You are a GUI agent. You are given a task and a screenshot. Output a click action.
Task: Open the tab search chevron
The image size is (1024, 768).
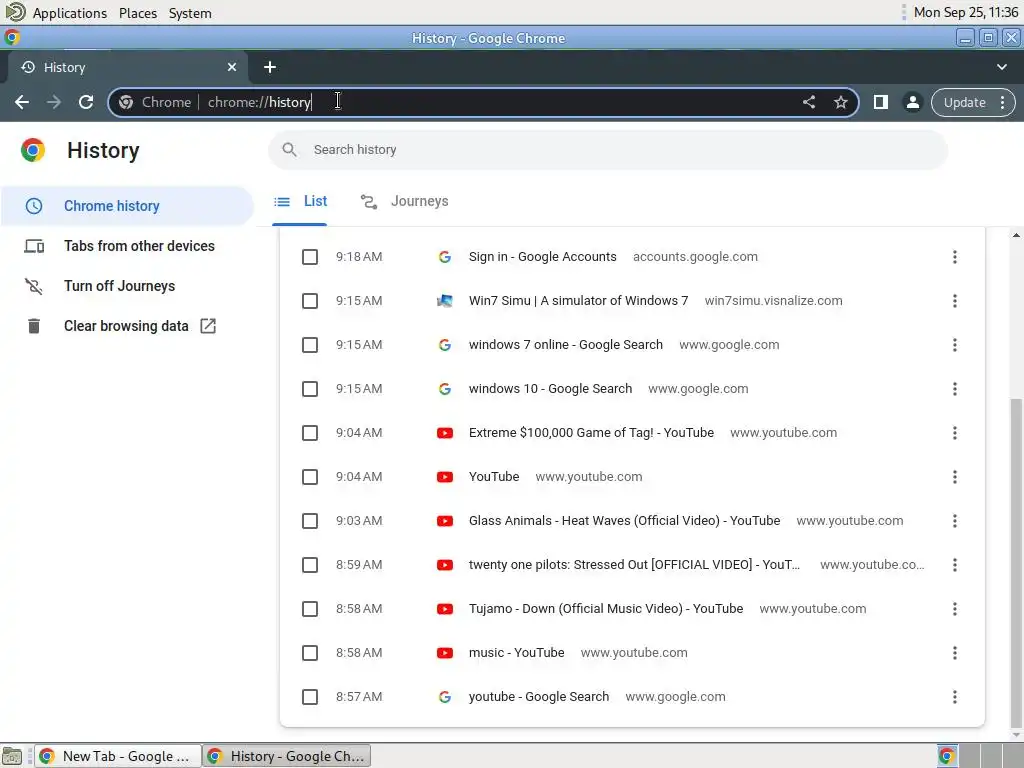coord(1002,67)
